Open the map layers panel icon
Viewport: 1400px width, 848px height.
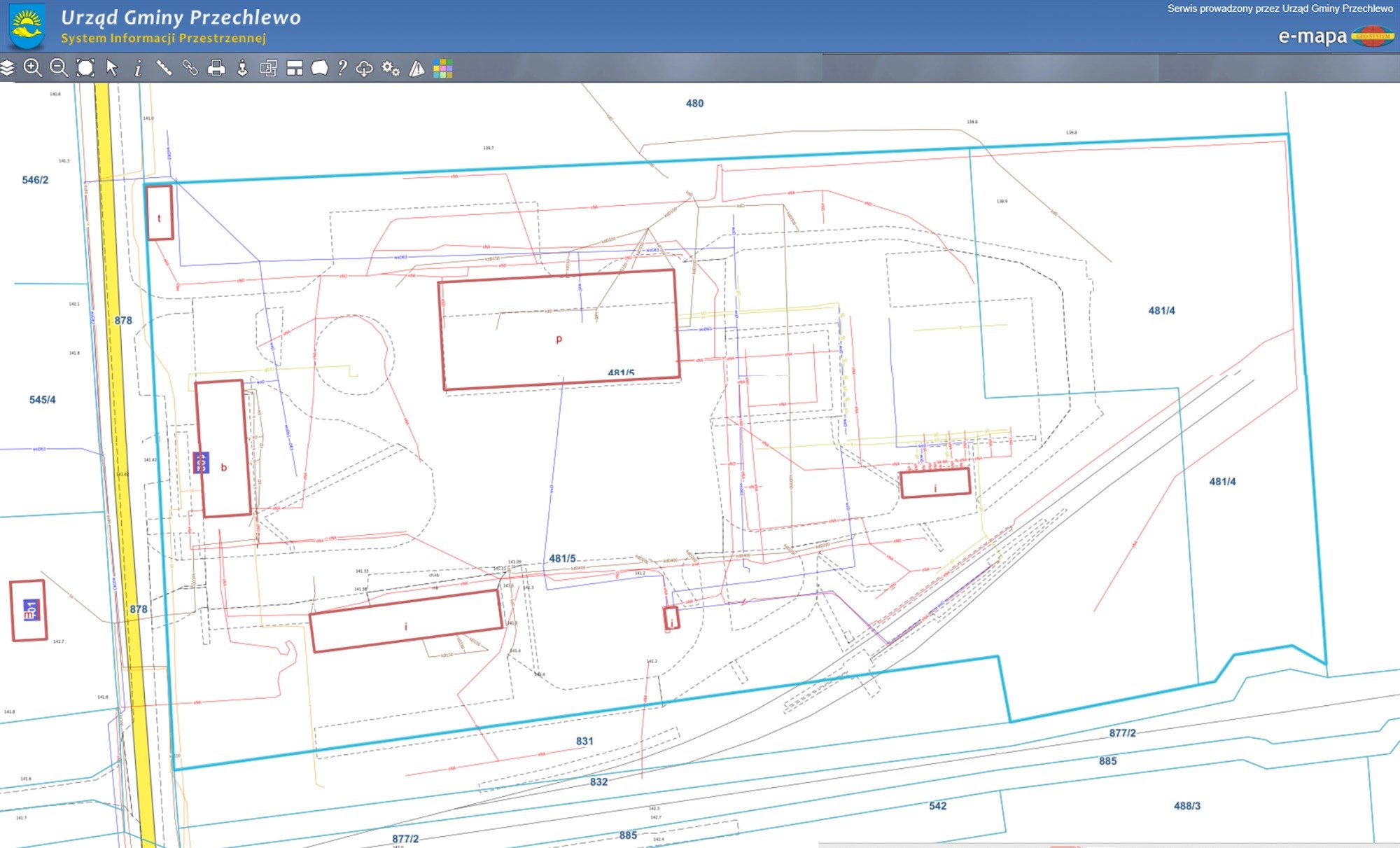click(x=8, y=68)
